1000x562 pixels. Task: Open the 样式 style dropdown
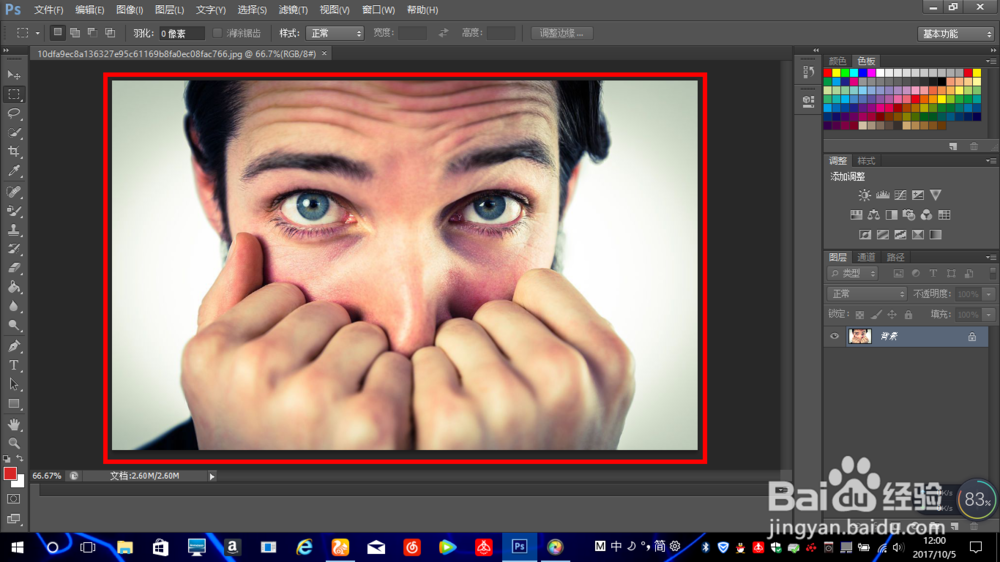(x=334, y=33)
